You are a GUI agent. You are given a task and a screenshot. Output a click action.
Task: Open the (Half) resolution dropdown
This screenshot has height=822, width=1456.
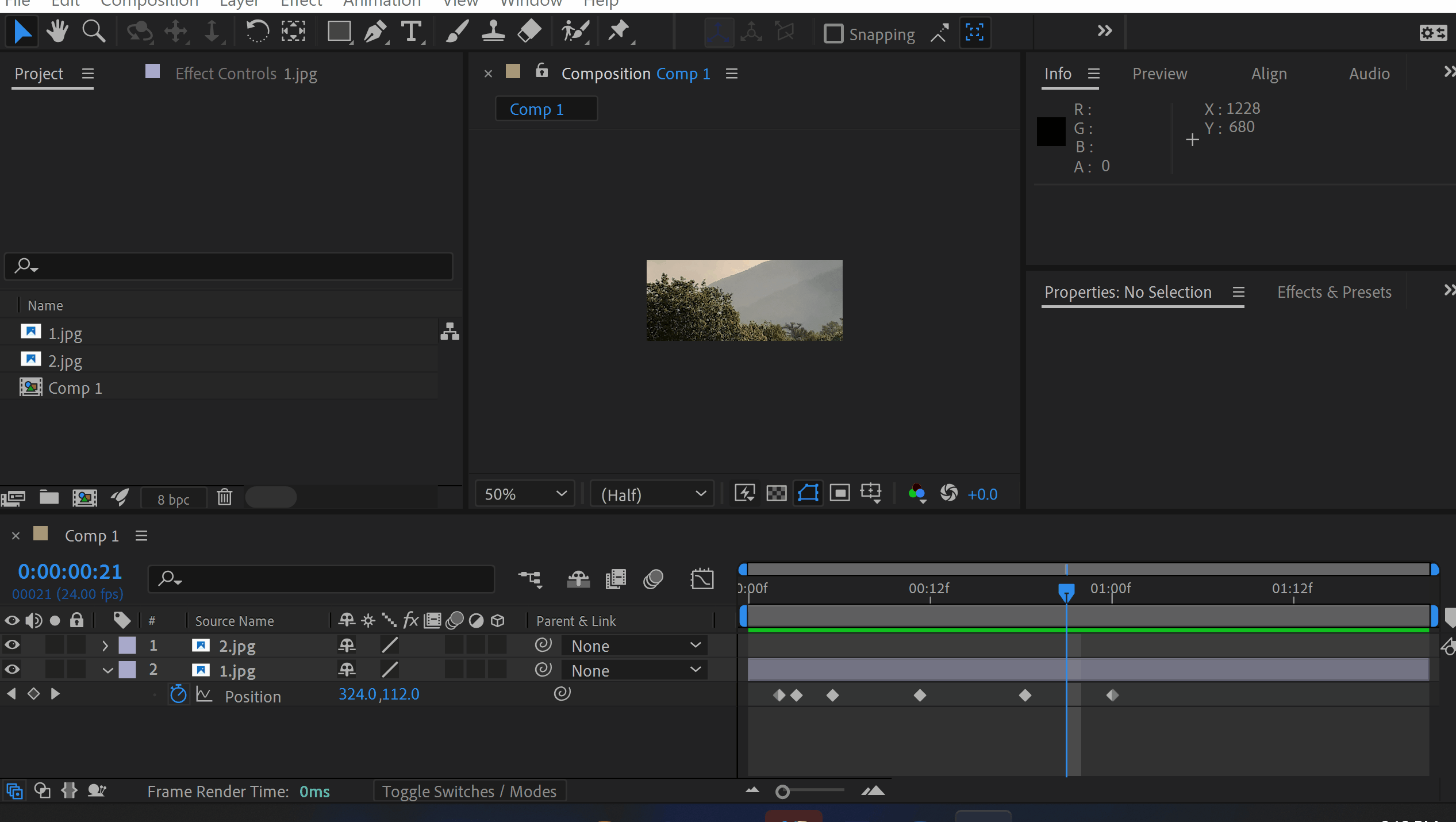coord(652,494)
